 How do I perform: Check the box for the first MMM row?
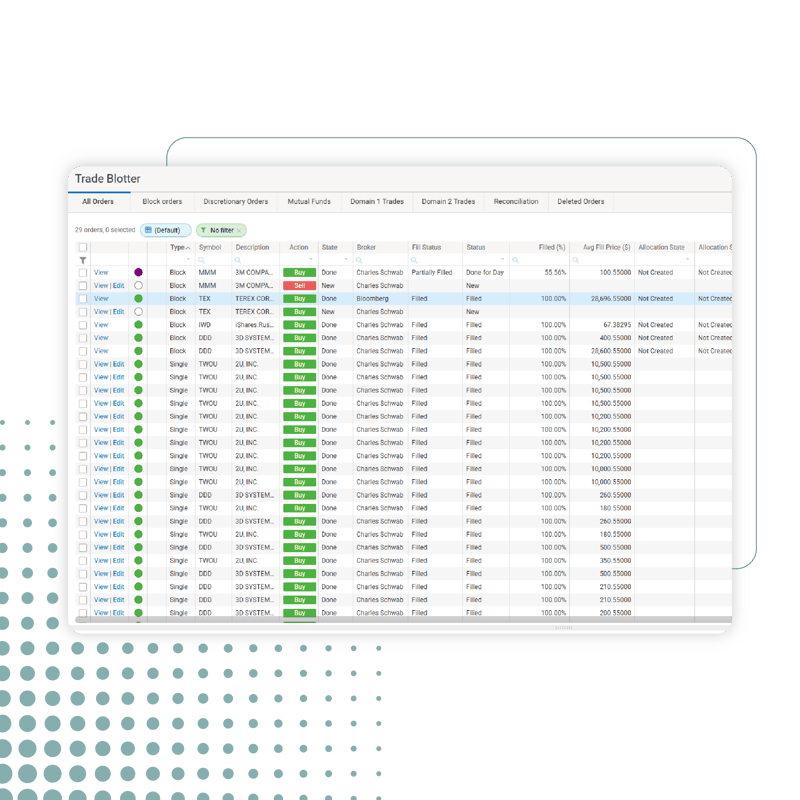coord(83,272)
